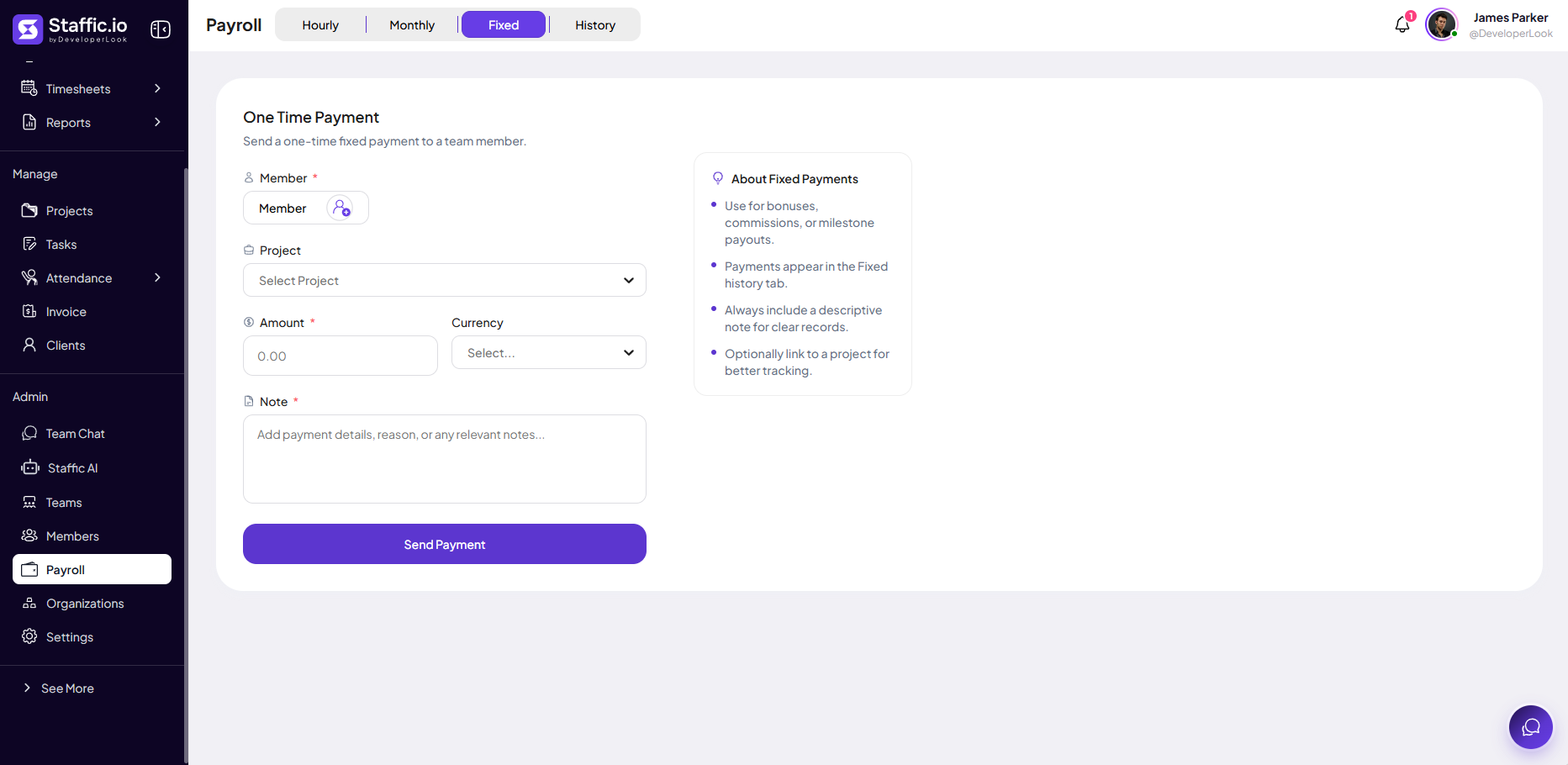Open the Currency Select dropdown
1568x765 pixels.
(548, 352)
